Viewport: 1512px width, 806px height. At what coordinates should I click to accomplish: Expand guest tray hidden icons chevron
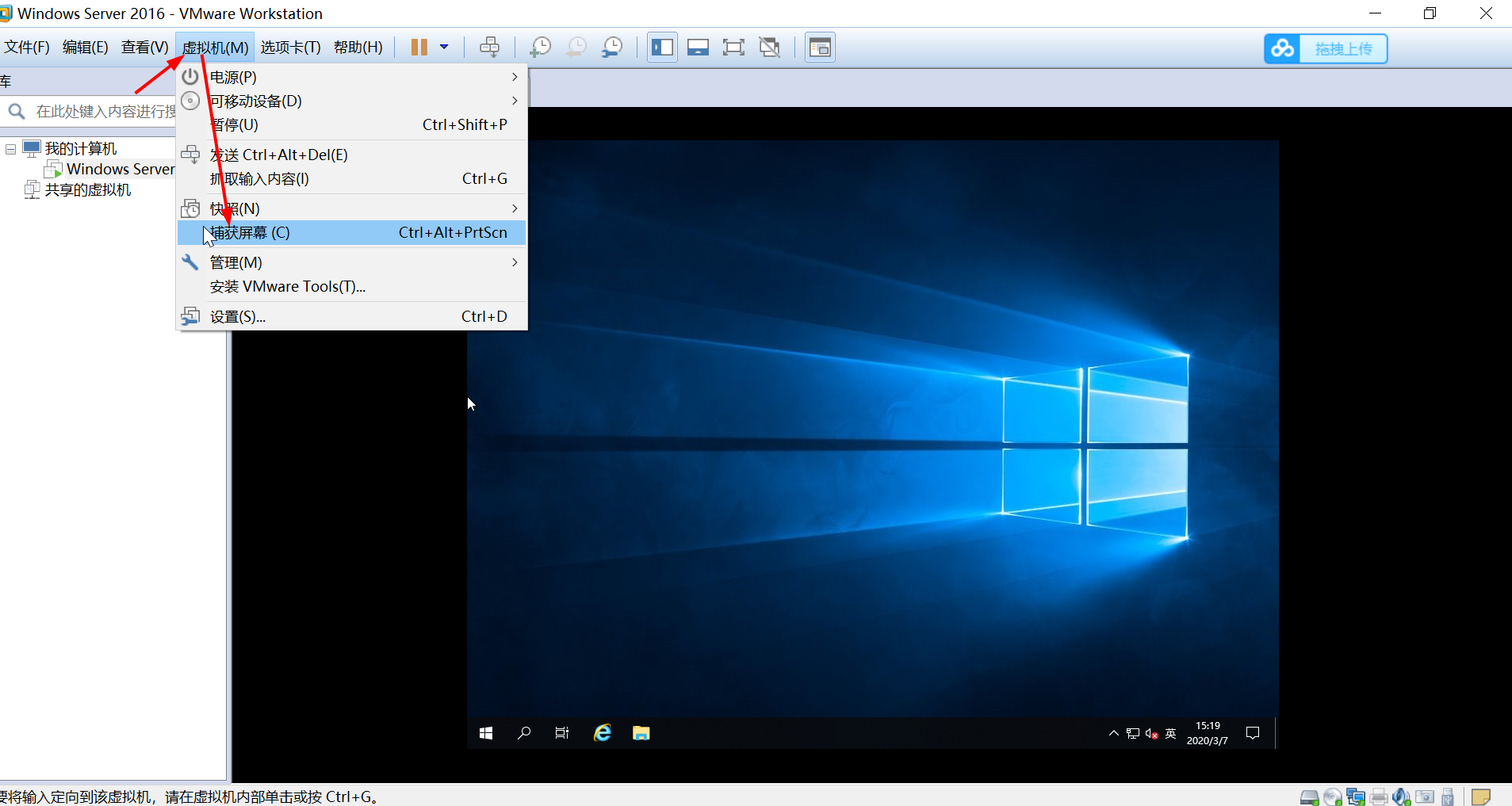click(x=1114, y=733)
